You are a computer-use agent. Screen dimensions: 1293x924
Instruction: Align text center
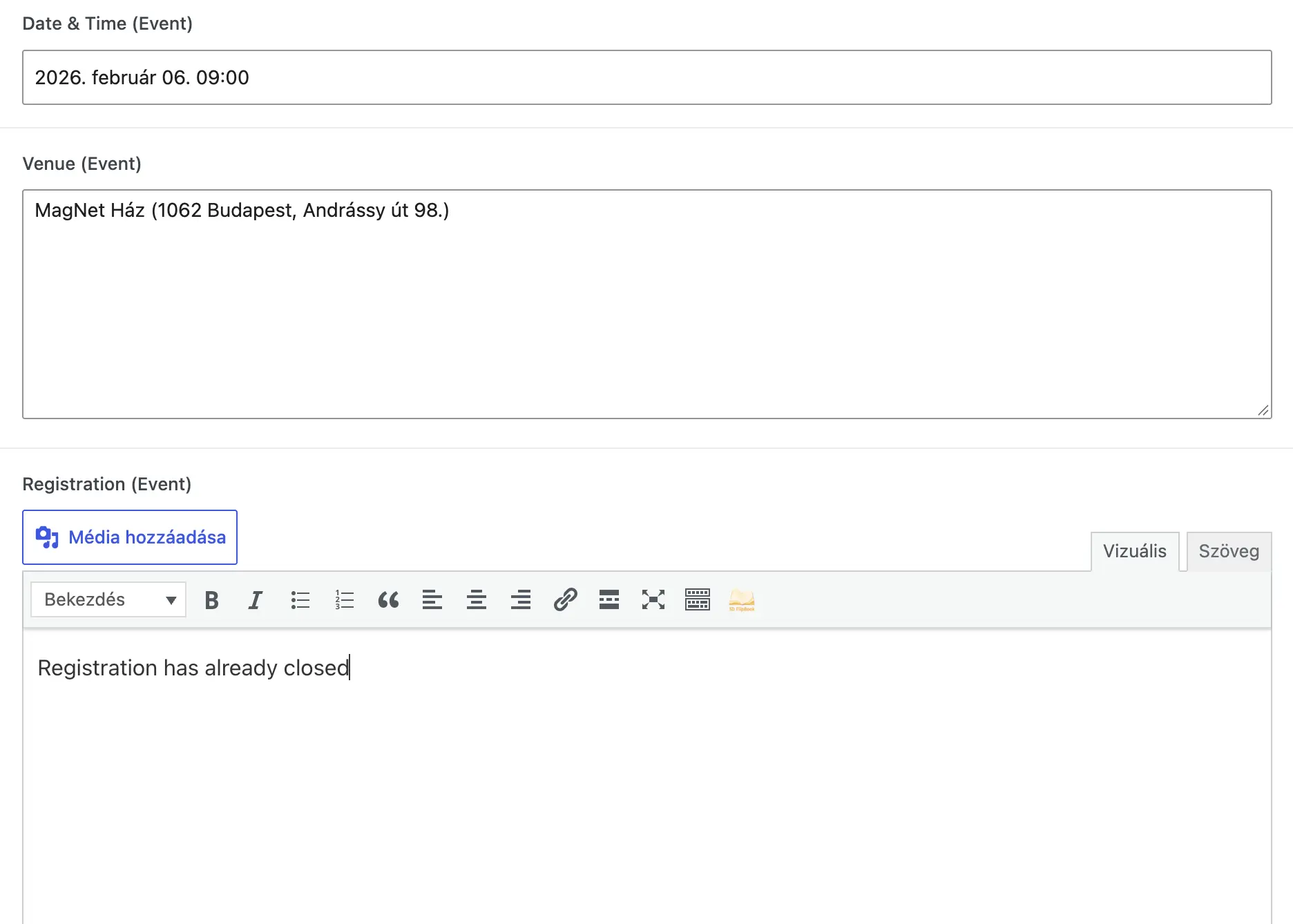477,599
